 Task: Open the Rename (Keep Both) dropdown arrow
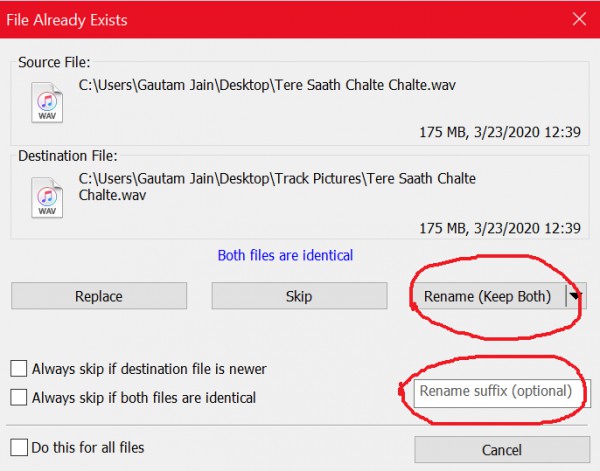(x=576, y=296)
